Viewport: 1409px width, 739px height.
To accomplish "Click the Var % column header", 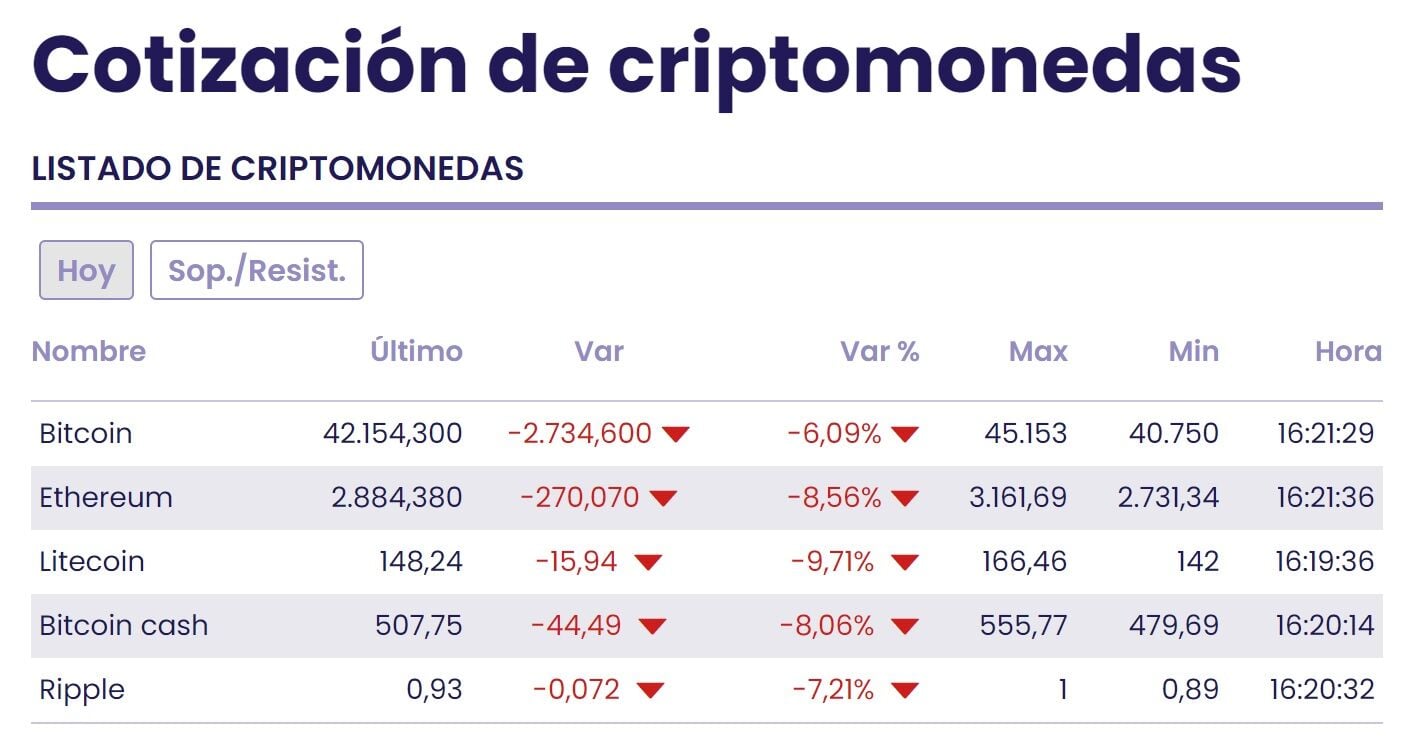I will coord(879,351).
